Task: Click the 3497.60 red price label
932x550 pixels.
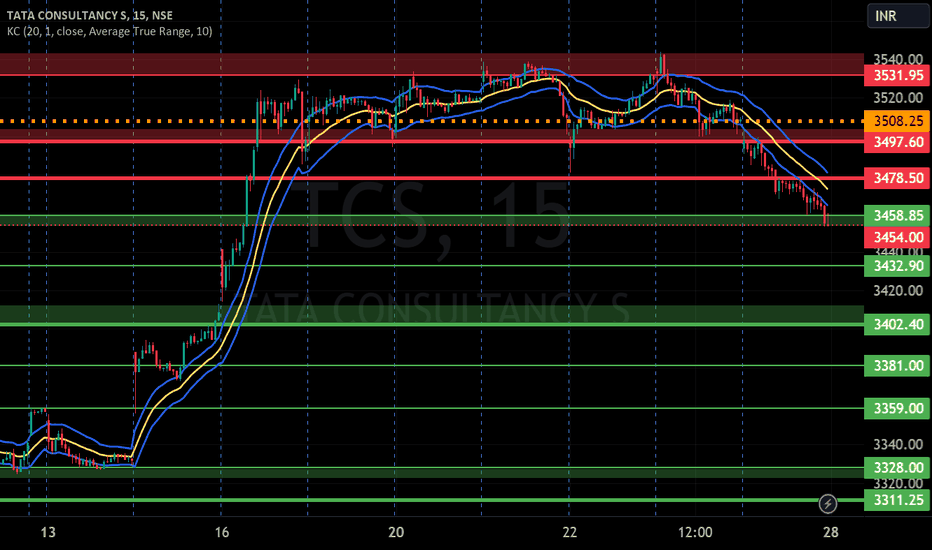Action: [897, 142]
